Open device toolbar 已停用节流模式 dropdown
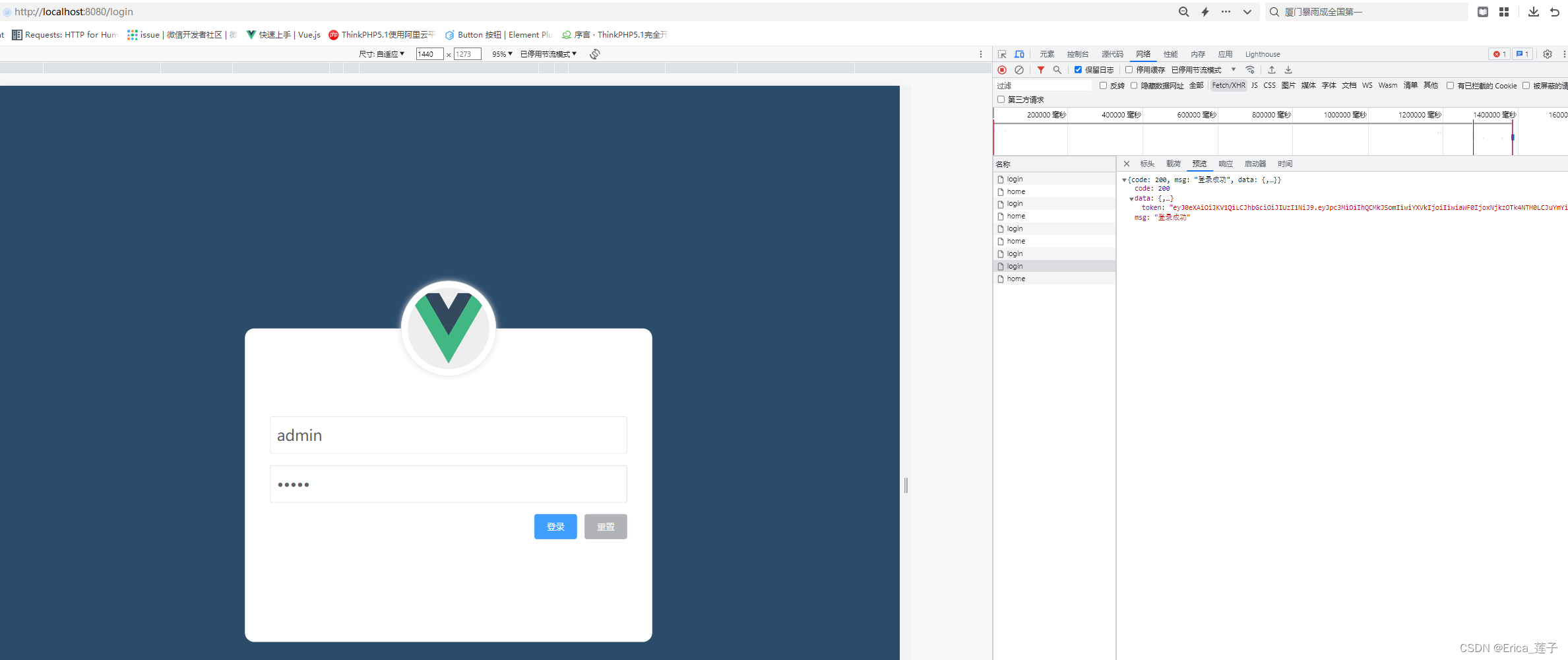1568x660 pixels. tap(548, 54)
